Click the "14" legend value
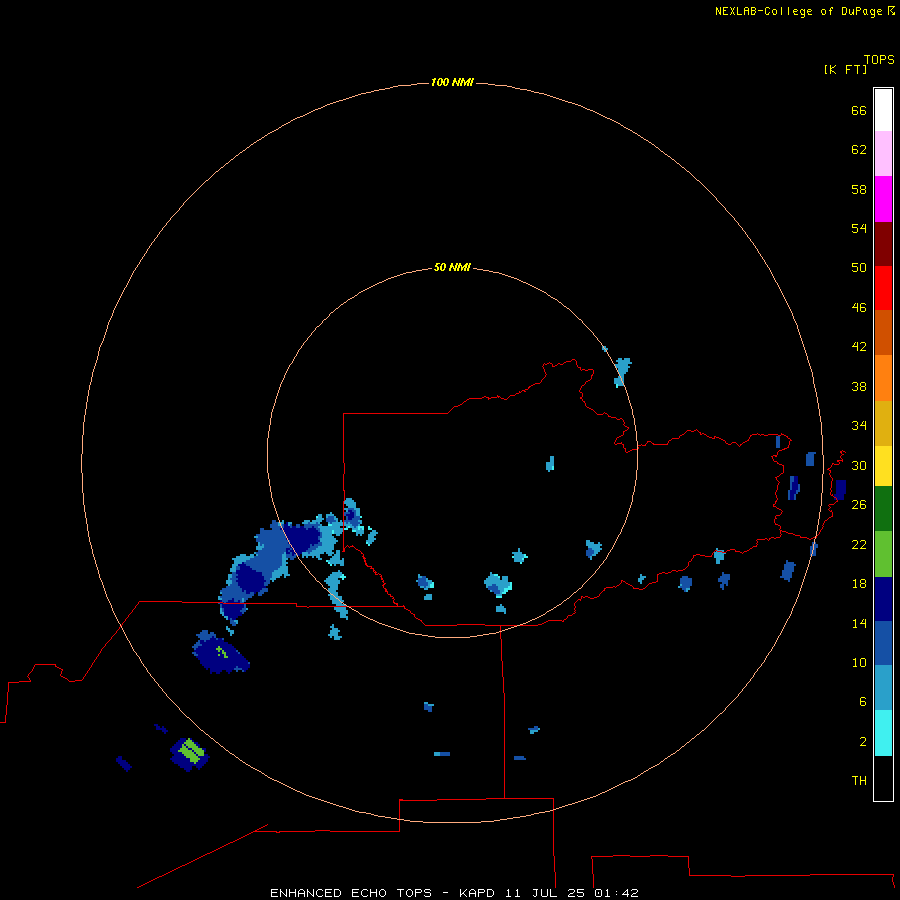The height and width of the screenshot is (900, 900). point(859,623)
